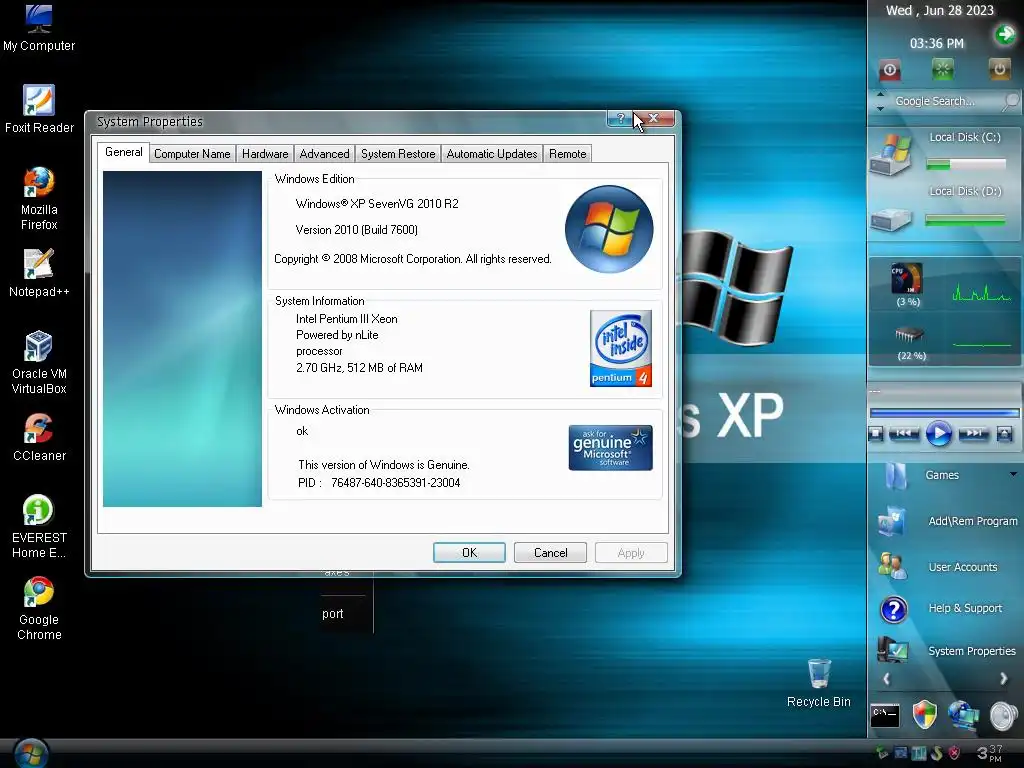Select the Mozilla Firefox desktop shortcut
The width and height of the screenshot is (1024, 768).
[39, 199]
